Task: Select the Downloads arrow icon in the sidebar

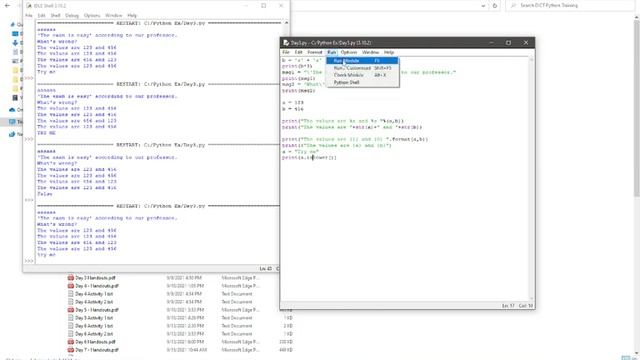Action: coord(15,43)
